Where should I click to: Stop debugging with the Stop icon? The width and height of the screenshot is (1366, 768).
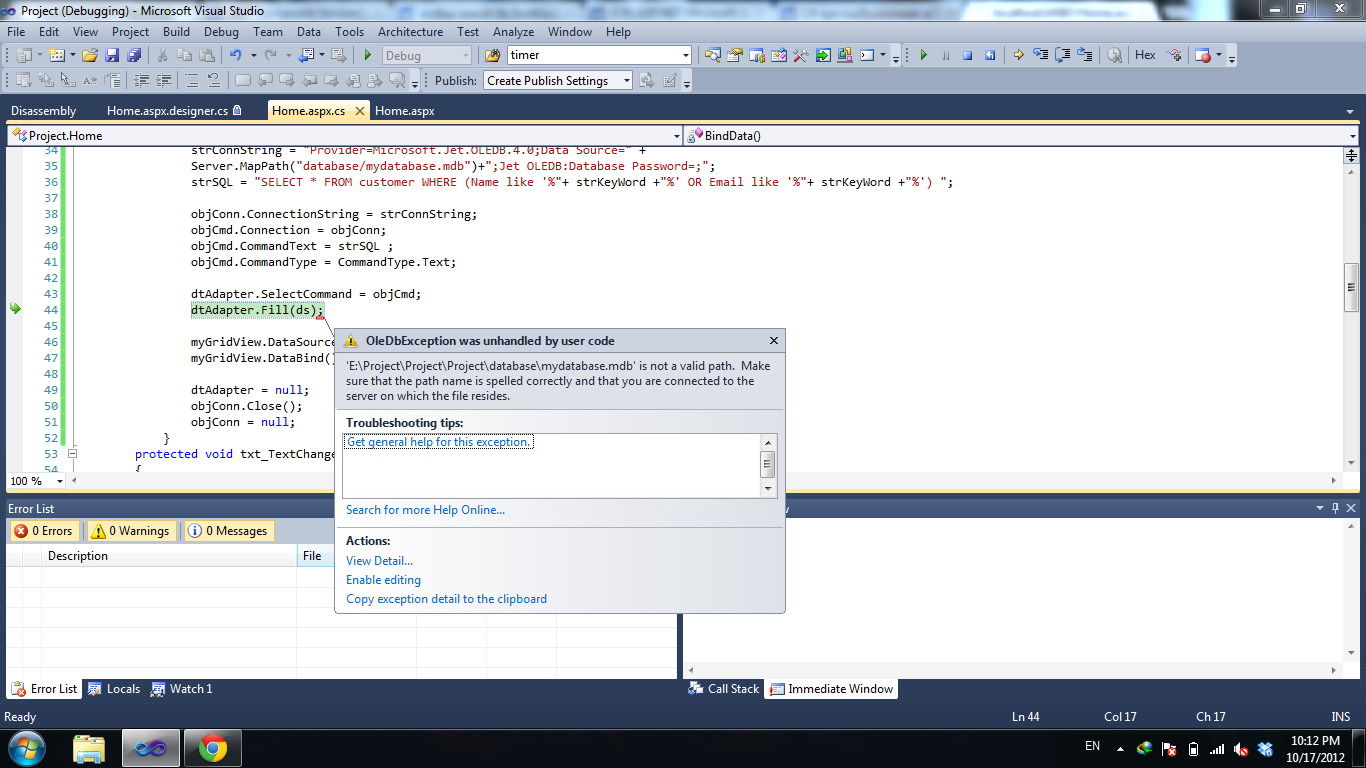point(967,56)
